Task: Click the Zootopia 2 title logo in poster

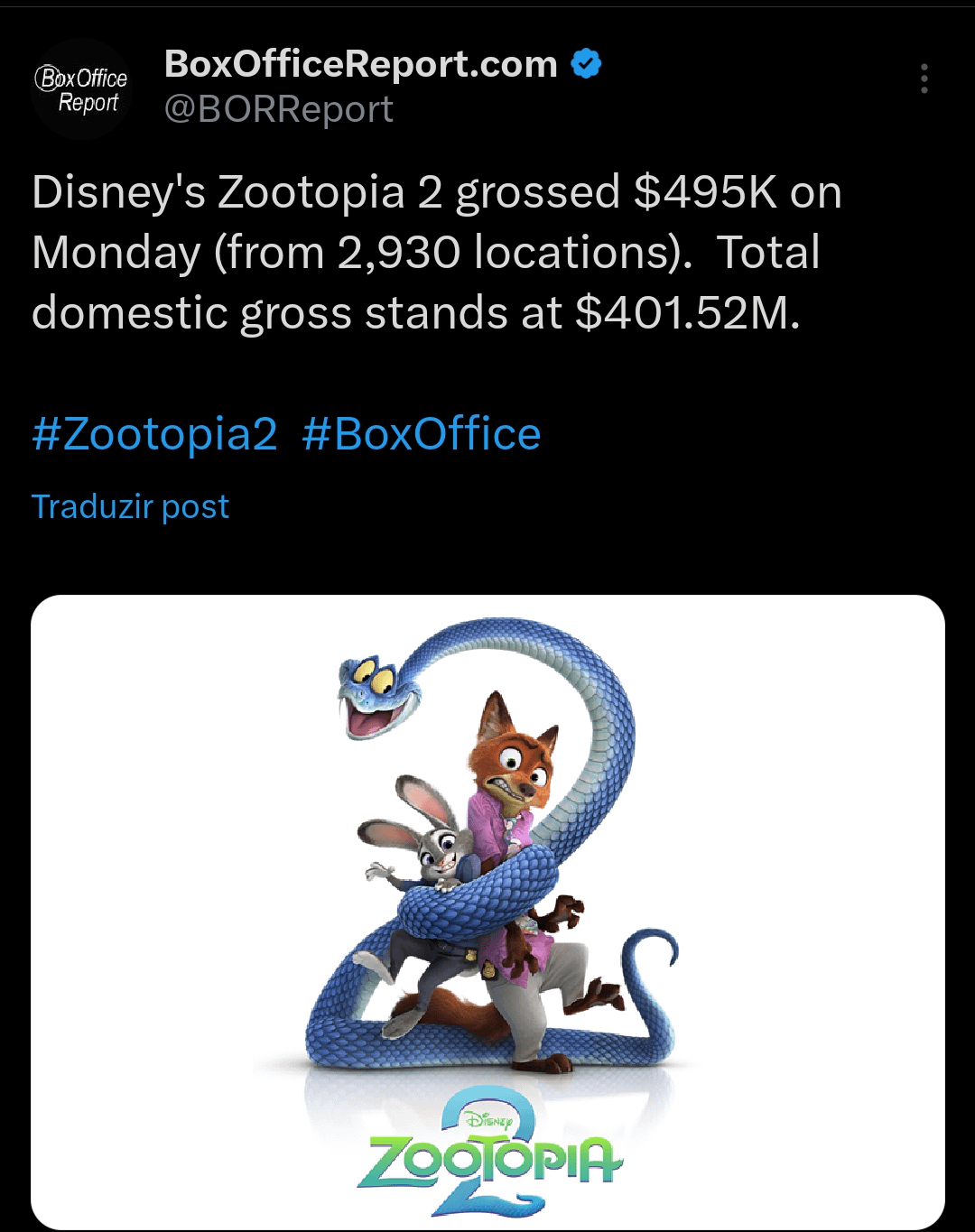Action: [x=490, y=1155]
